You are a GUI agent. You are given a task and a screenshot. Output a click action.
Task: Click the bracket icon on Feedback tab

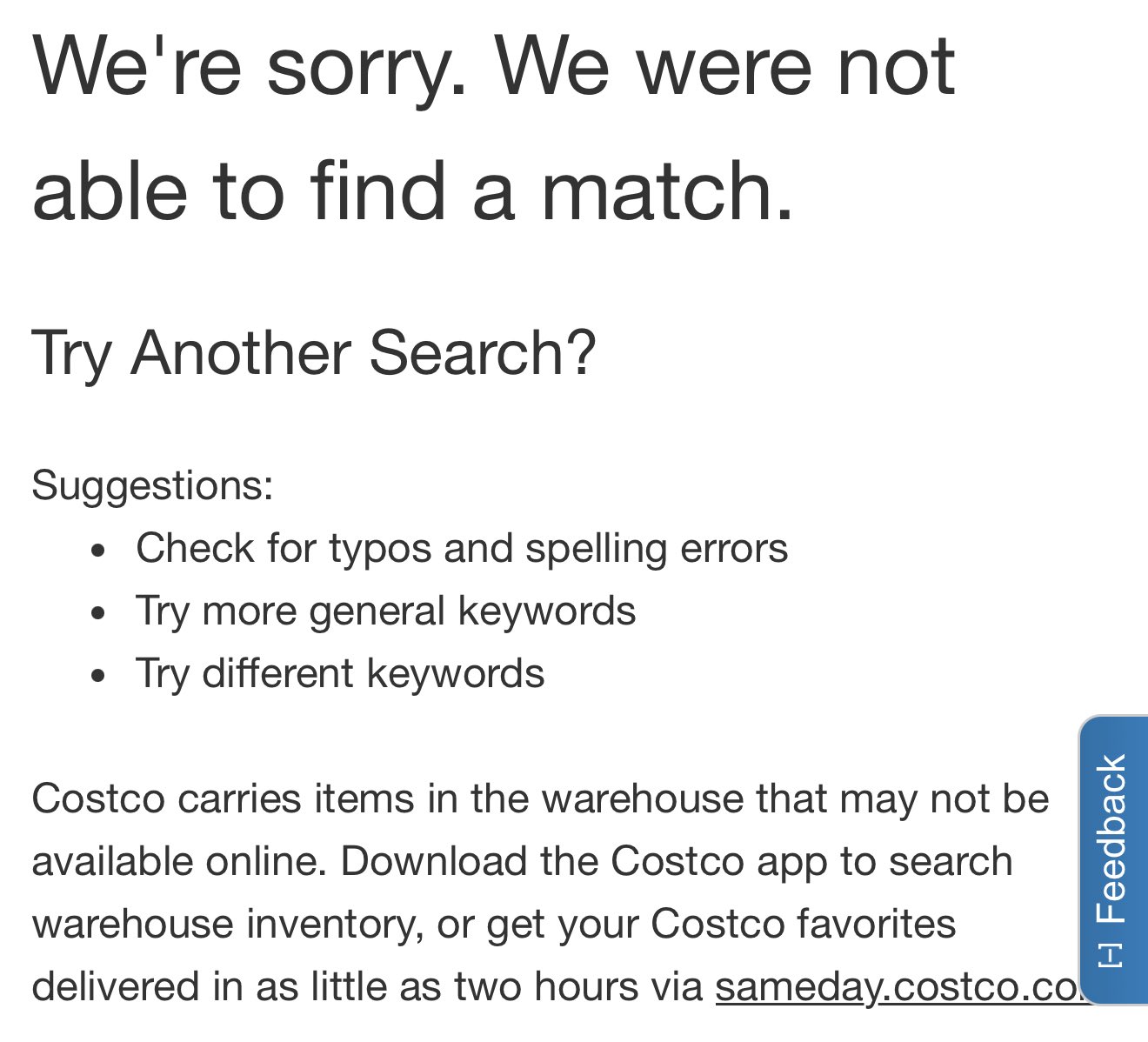(x=1111, y=954)
